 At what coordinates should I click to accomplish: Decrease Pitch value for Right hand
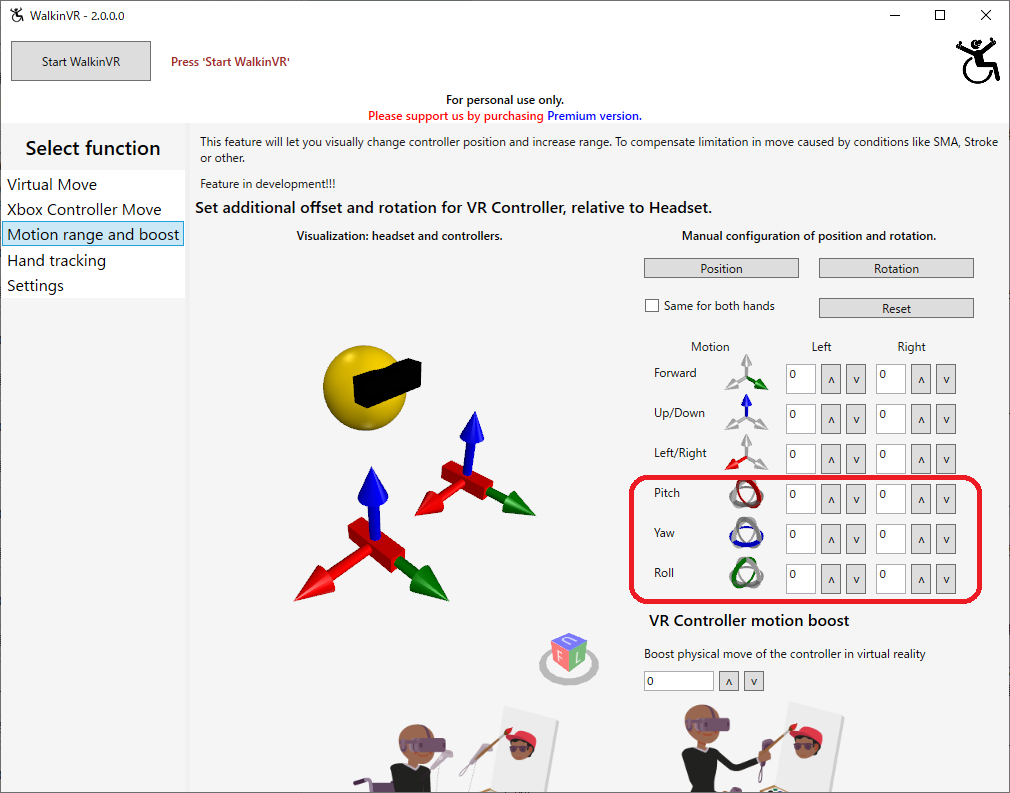tap(946, 499)
